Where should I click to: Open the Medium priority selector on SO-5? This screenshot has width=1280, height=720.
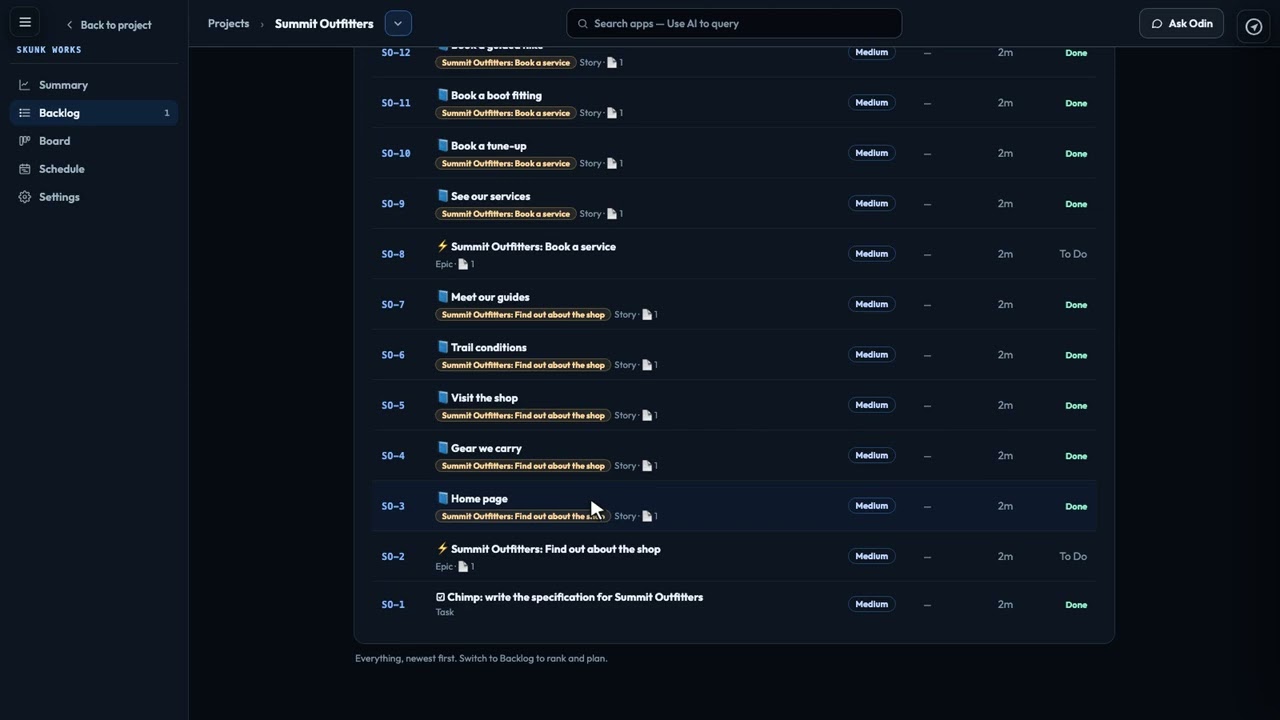pyautogui.click(x=872, y=405)
